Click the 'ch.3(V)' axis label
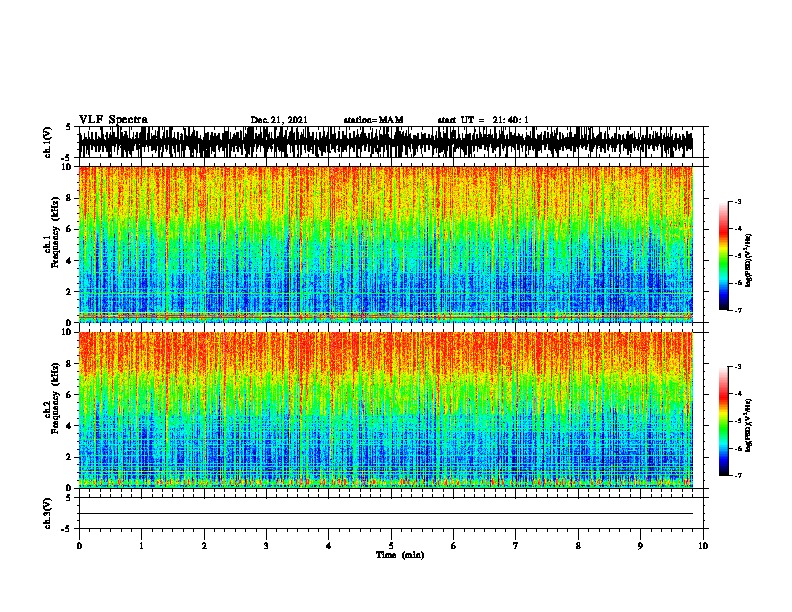Viewport: 792px width, 612px height. point(47,513)
